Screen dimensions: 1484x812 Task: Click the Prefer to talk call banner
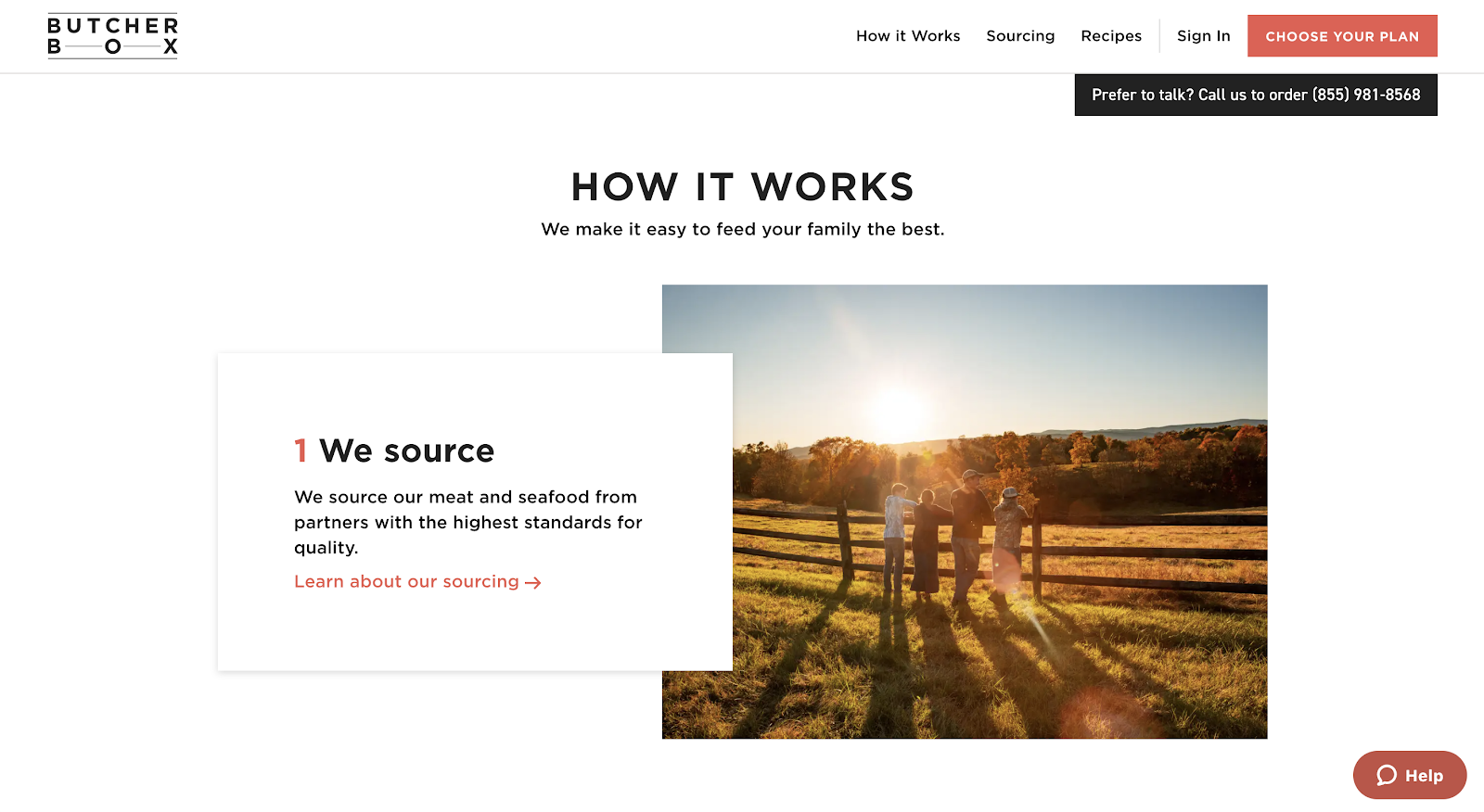1256,95
